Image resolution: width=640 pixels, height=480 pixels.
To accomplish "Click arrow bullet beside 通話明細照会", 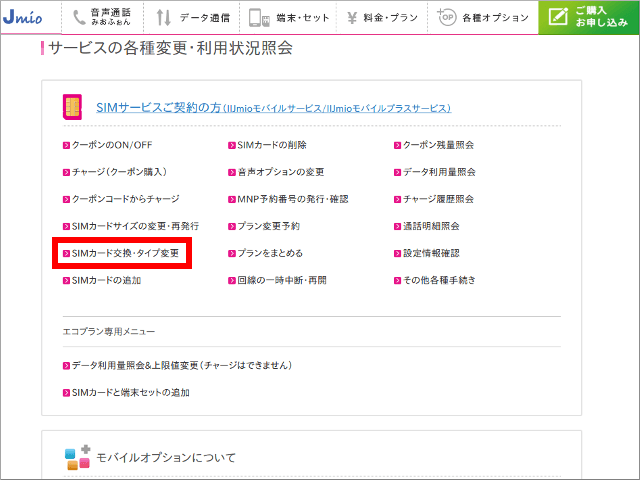I will (x=398, y=227).
